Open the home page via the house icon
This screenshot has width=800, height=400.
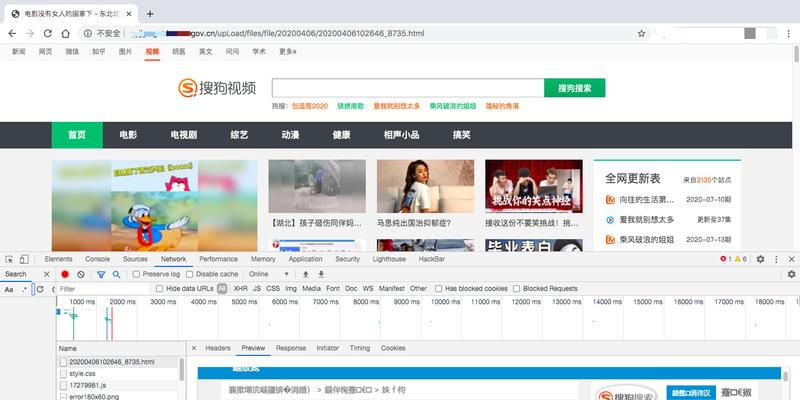tap(65, 34)
